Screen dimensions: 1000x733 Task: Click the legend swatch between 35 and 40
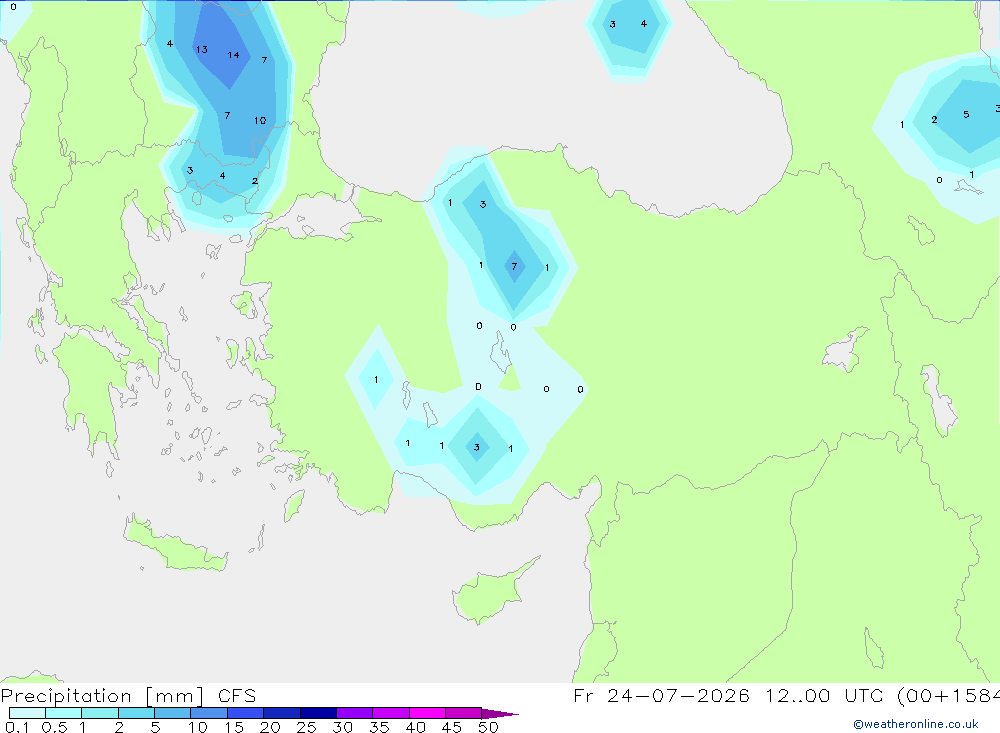pos(390,713)
